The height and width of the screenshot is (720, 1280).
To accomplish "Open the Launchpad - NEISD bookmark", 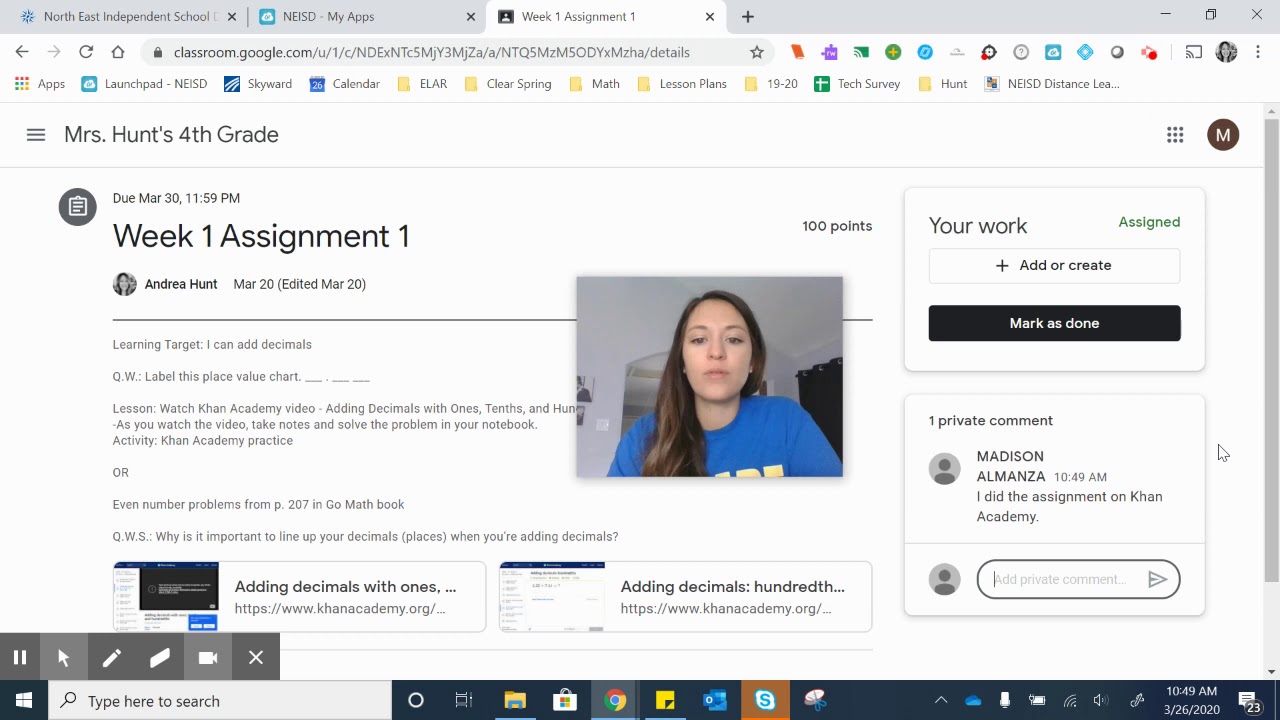I will coord(144,84).
